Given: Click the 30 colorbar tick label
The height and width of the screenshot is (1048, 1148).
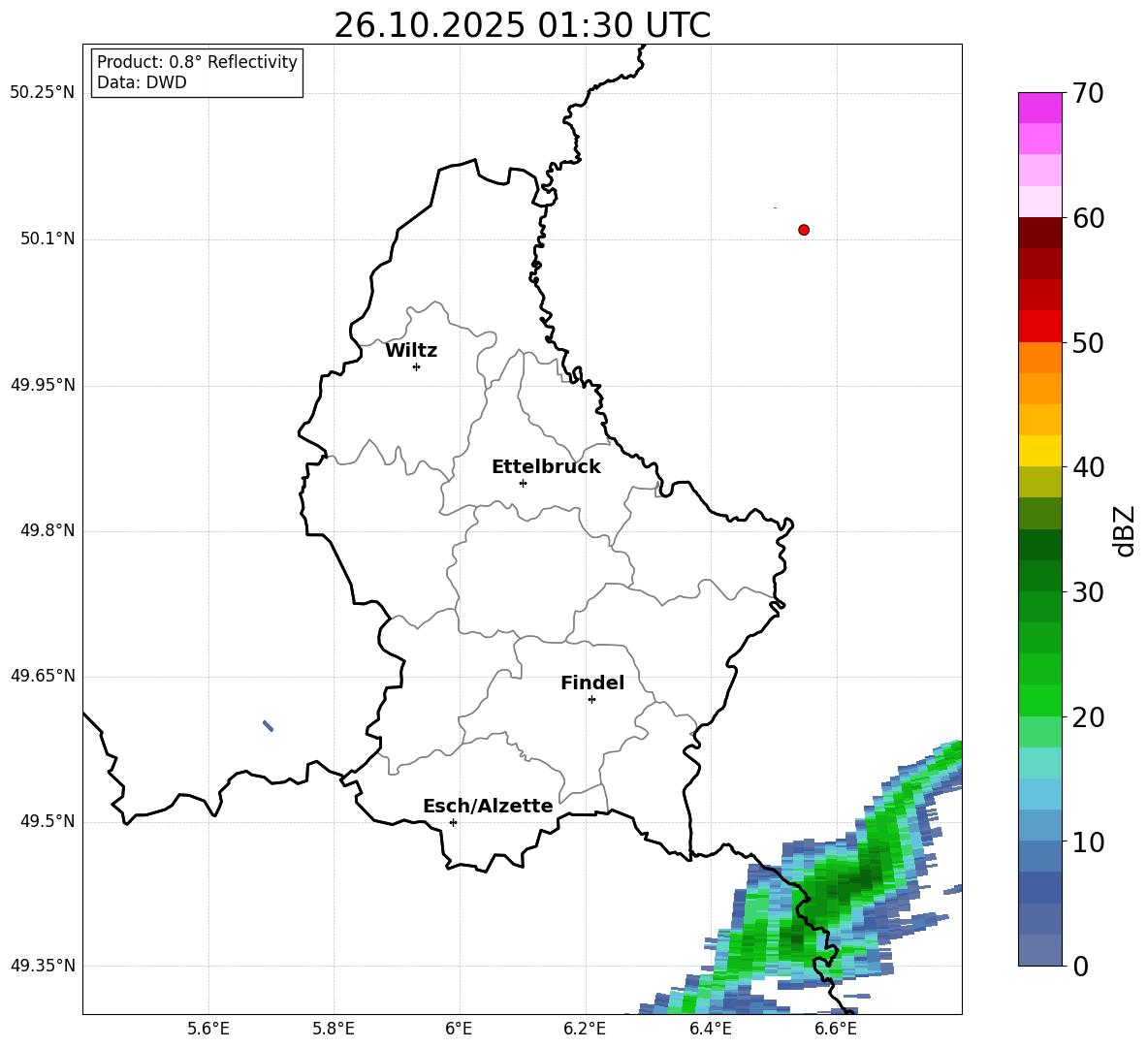Looking at the screenshot, I should point(1088,592).
